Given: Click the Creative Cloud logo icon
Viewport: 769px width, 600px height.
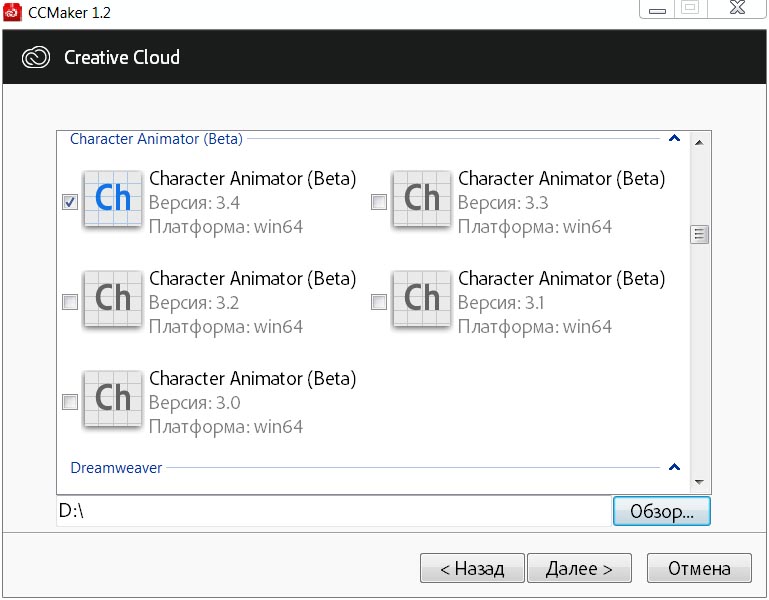Looking at the screenshot, I should (36, 57).
